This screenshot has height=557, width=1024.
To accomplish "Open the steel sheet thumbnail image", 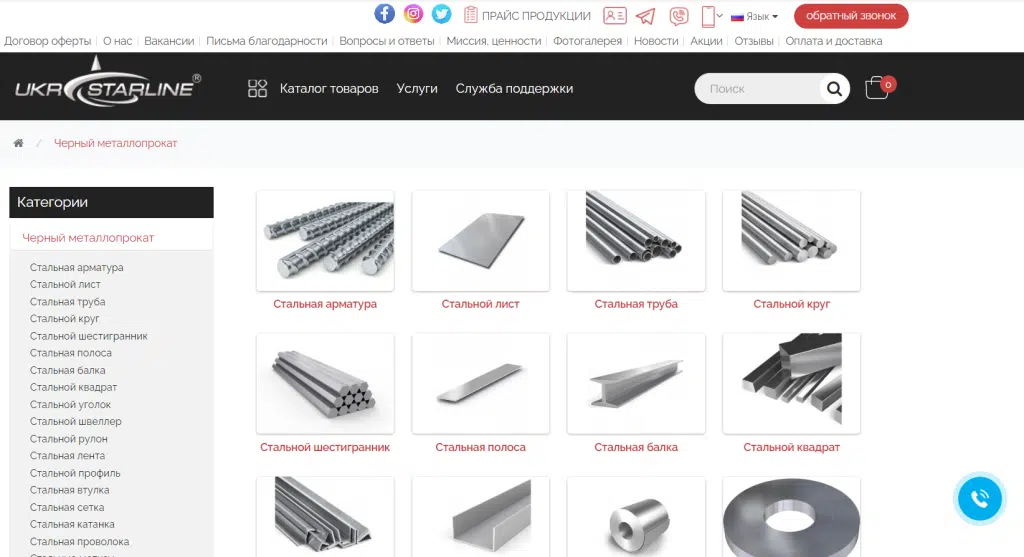I will [x=481, y=241].
